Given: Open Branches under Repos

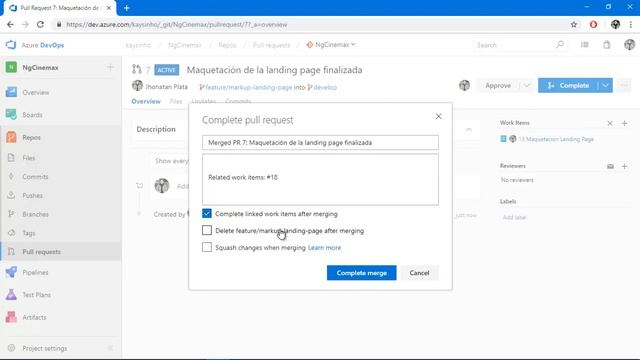Looking at the screenshot, I should (x=35, y=214).
